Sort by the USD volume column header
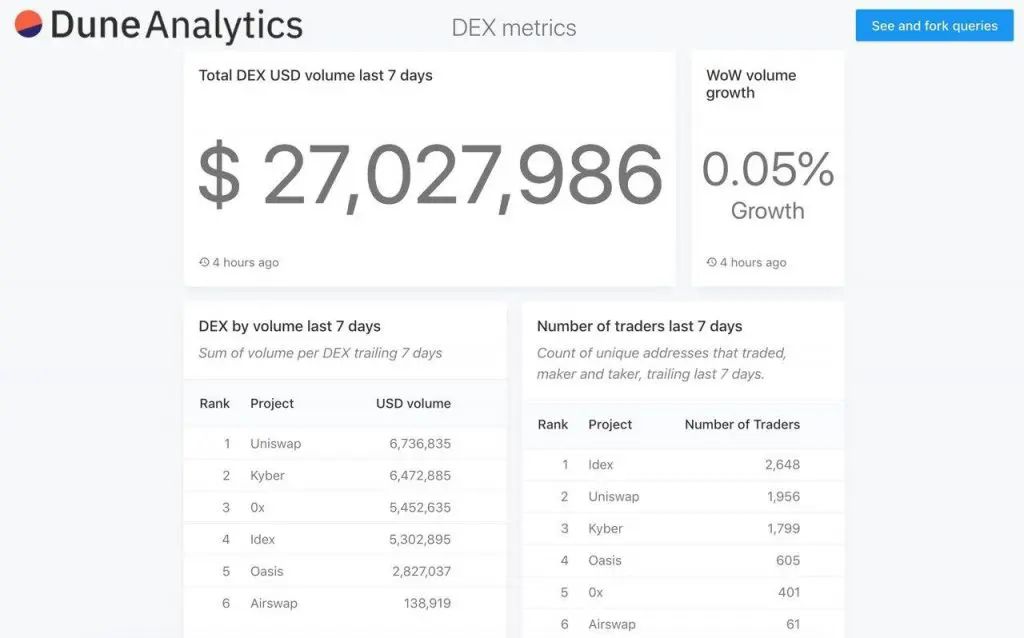The height and width of the screenshot is (638, 1024). point(413,403)
